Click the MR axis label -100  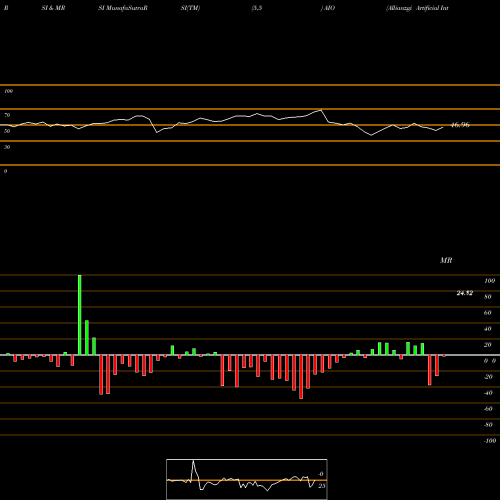pos(490,441)
